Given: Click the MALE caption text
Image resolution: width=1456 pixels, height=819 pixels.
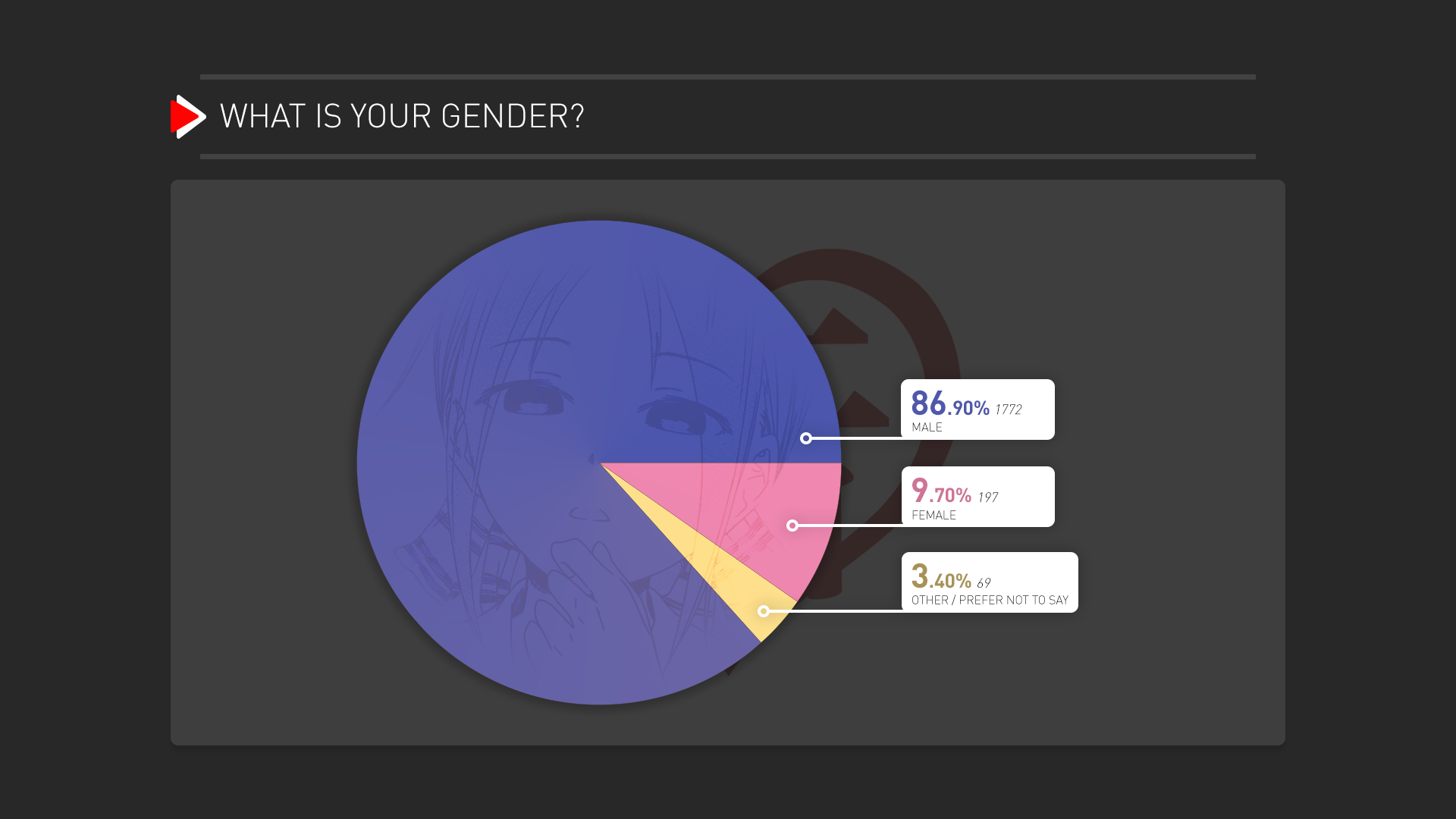Looking at the screenshot, I should pyautogui.click(x=927, y=428).
